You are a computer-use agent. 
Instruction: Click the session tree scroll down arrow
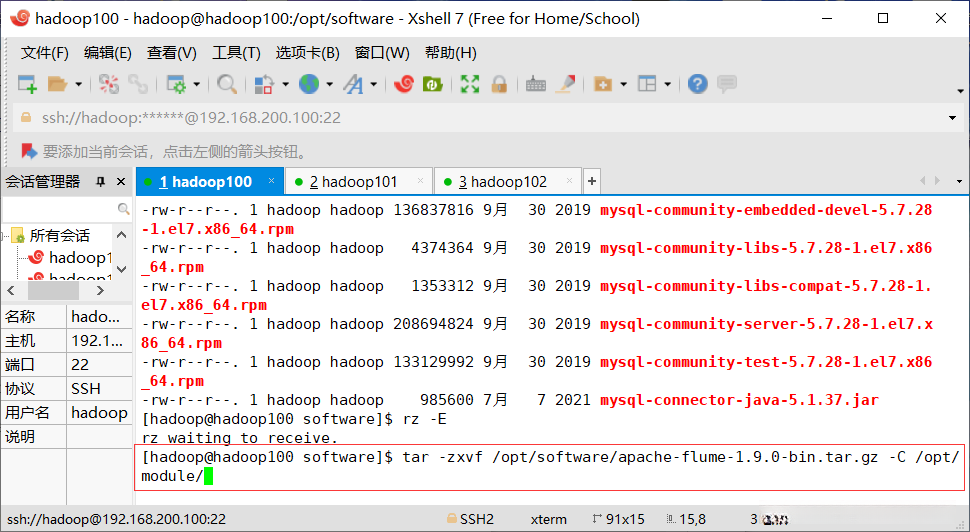(122, 269)
